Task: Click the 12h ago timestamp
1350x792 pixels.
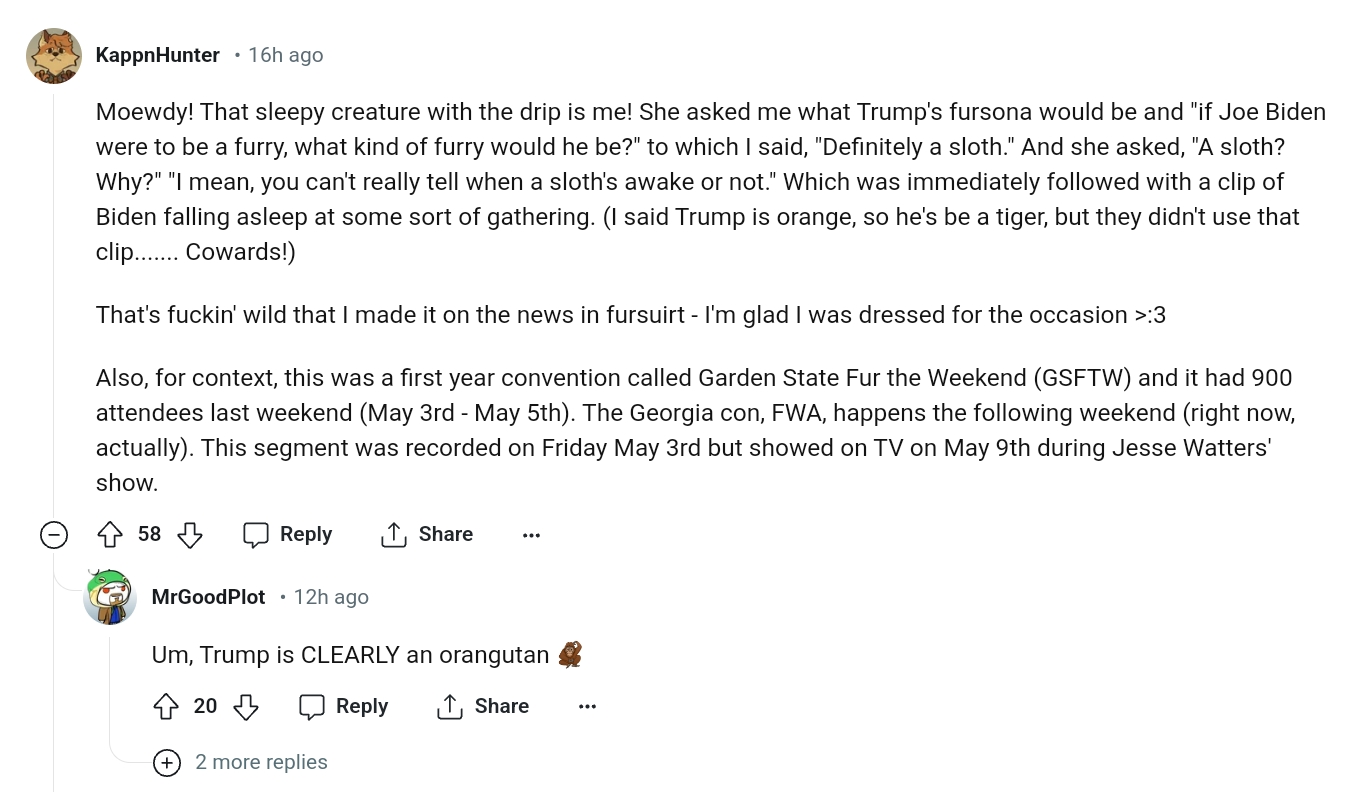Action: tap(331, 597)
